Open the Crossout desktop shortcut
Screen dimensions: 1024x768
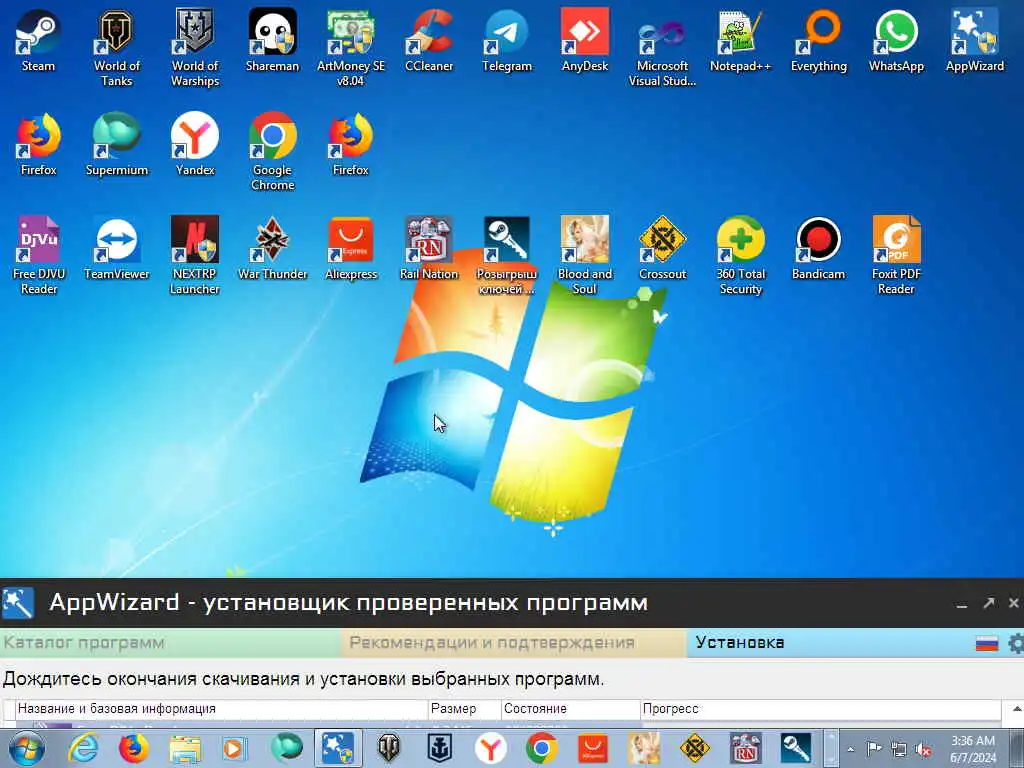pyautogui.click(x=662, y=248)
